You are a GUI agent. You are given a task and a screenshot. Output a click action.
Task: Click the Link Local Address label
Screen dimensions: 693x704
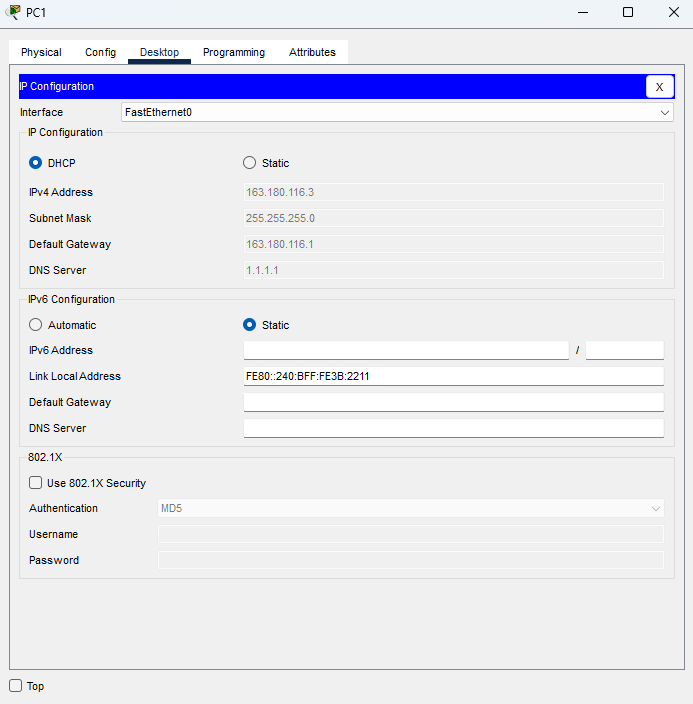pyautogui.click(x=75, y=376)
